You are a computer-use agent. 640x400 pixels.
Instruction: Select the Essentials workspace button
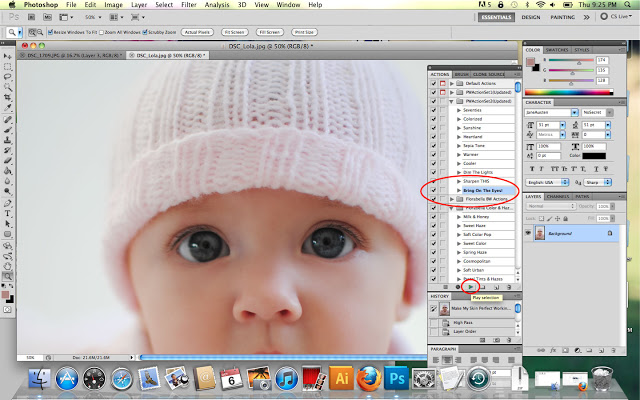click(496, 17)
